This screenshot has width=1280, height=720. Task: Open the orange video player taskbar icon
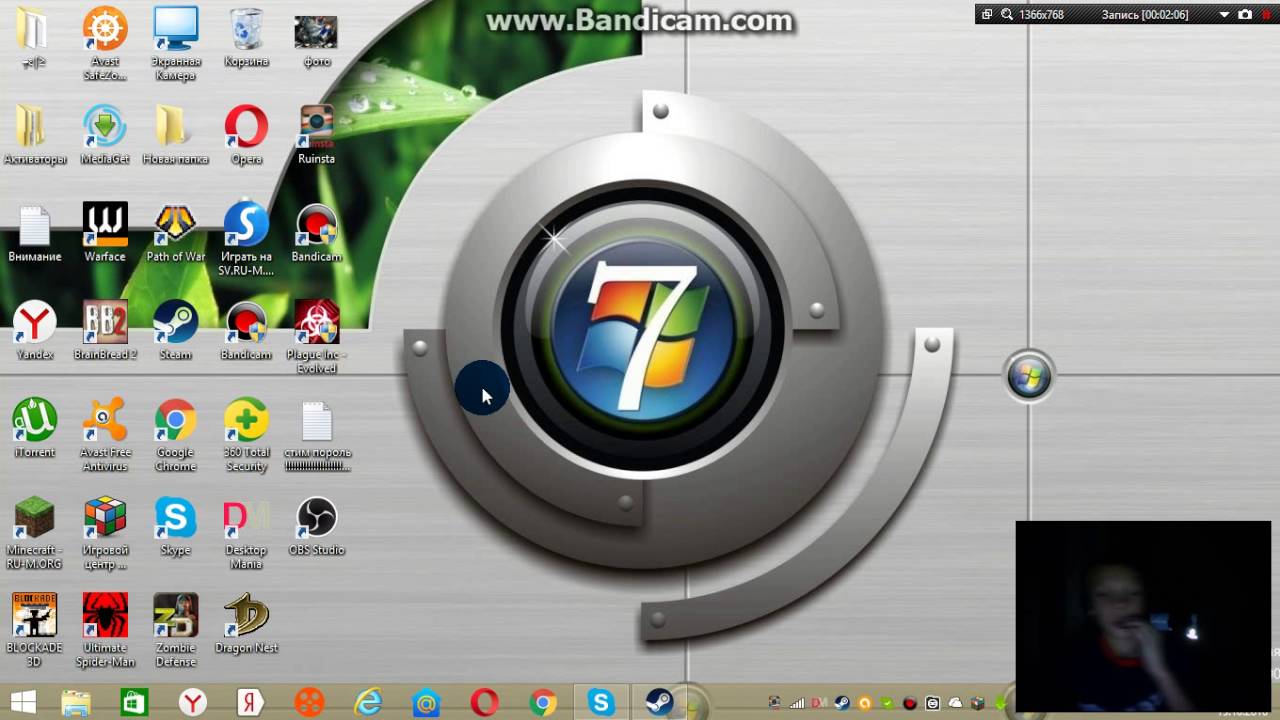pos(309,703)
